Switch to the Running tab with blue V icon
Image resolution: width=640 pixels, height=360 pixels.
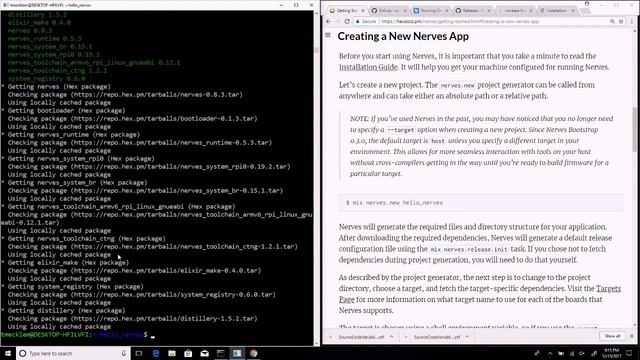pos(430,11)
